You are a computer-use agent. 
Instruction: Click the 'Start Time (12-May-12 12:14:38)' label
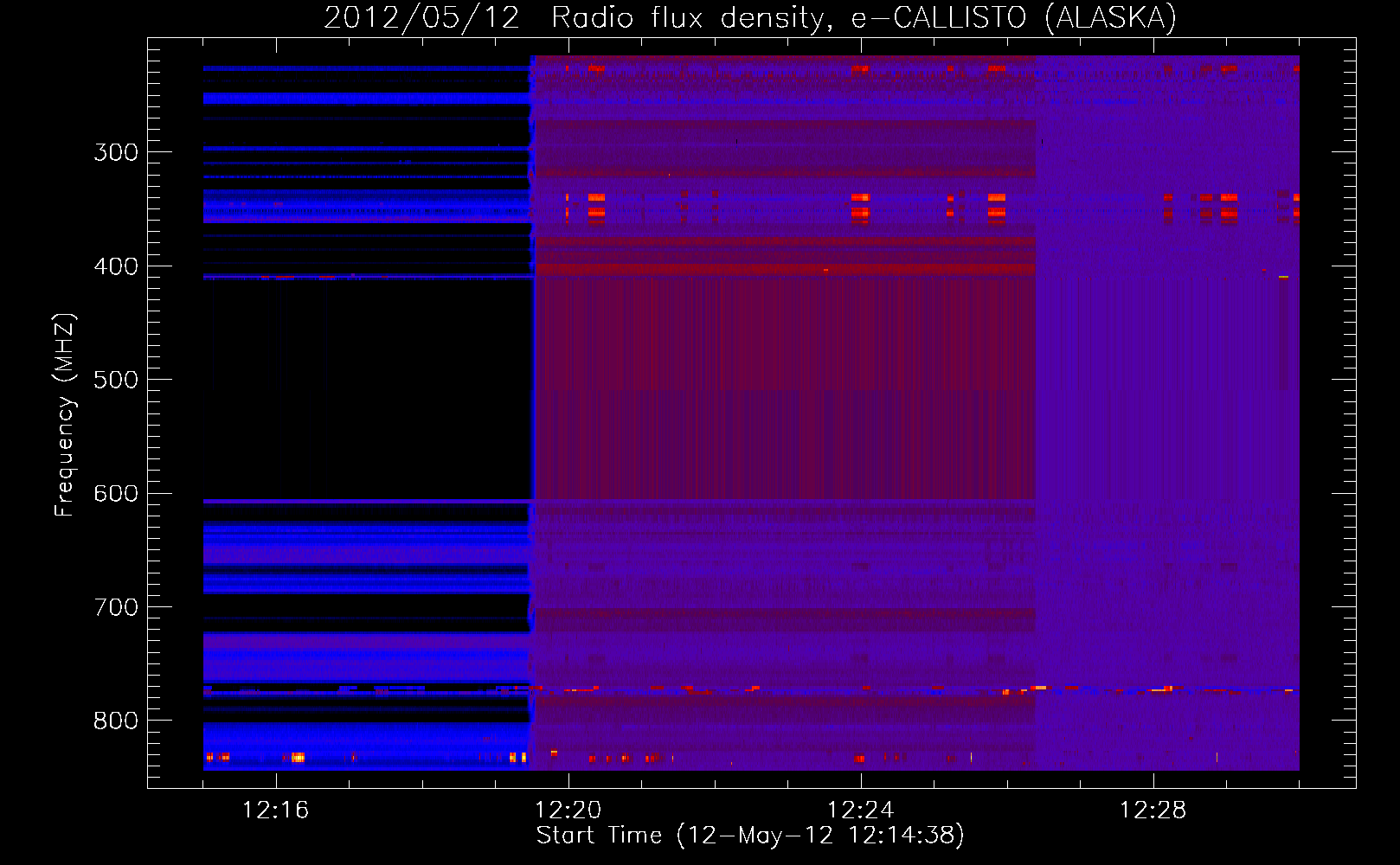[750, 836]
